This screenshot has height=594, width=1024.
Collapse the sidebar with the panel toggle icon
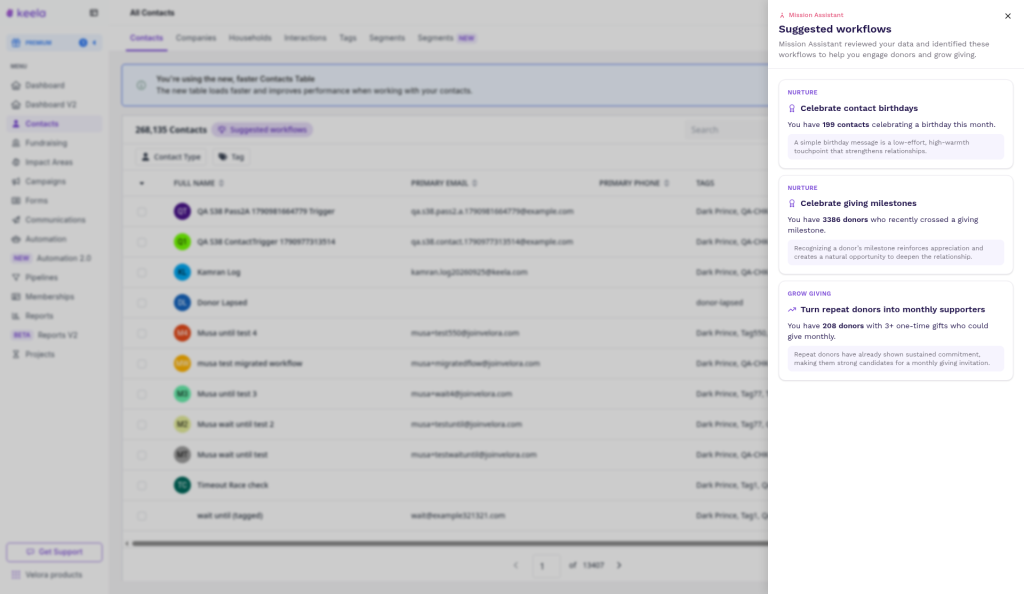point(93,13)
